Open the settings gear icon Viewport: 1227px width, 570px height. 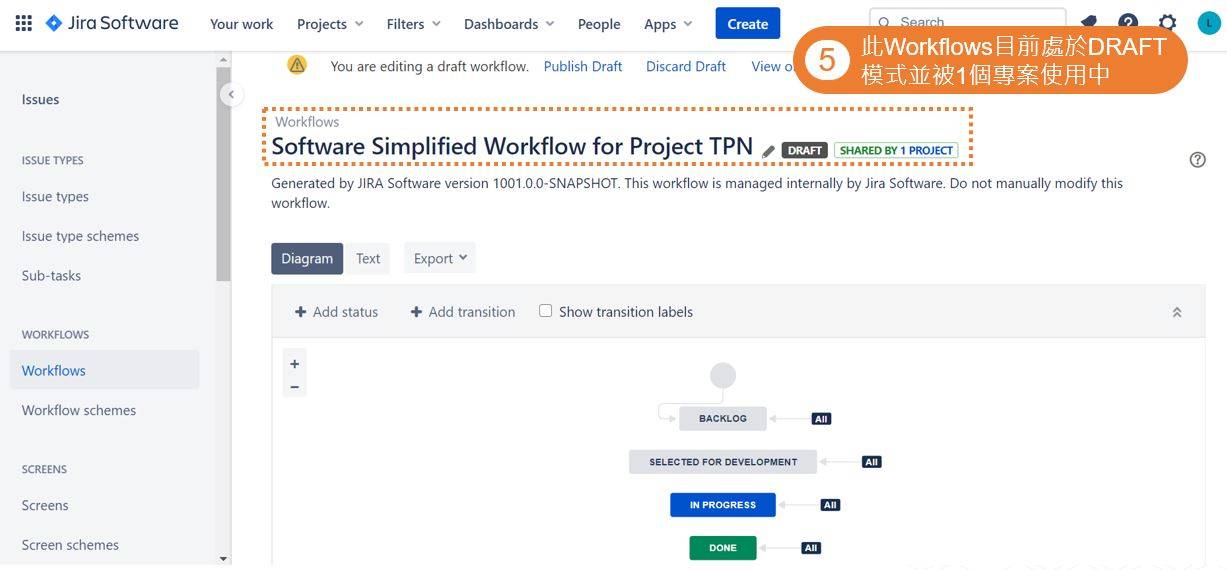1167,23
